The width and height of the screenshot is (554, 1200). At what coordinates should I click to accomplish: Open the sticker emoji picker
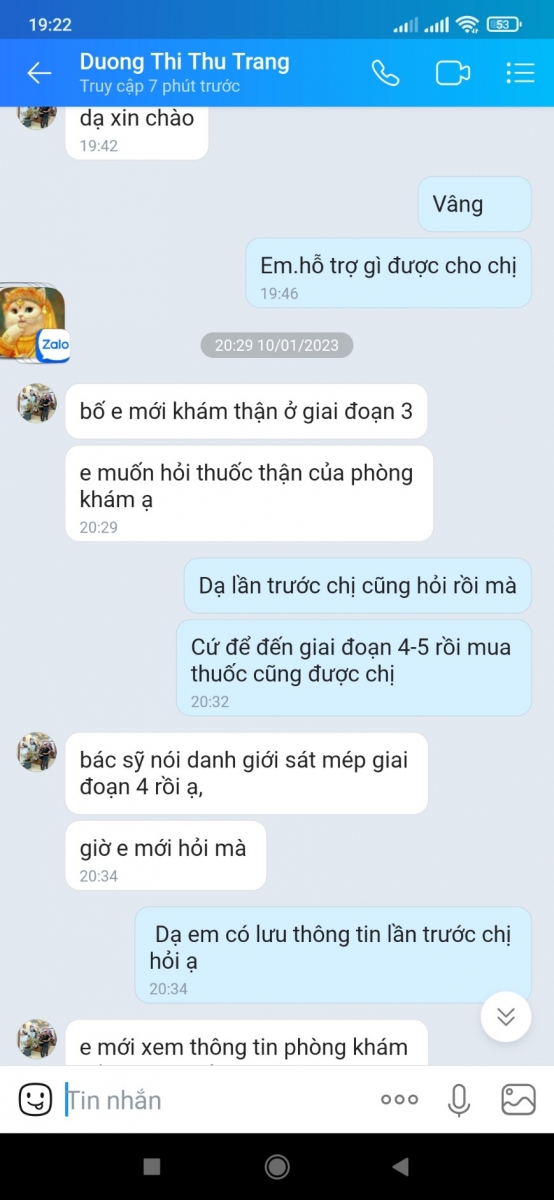tap(35, 1100)
